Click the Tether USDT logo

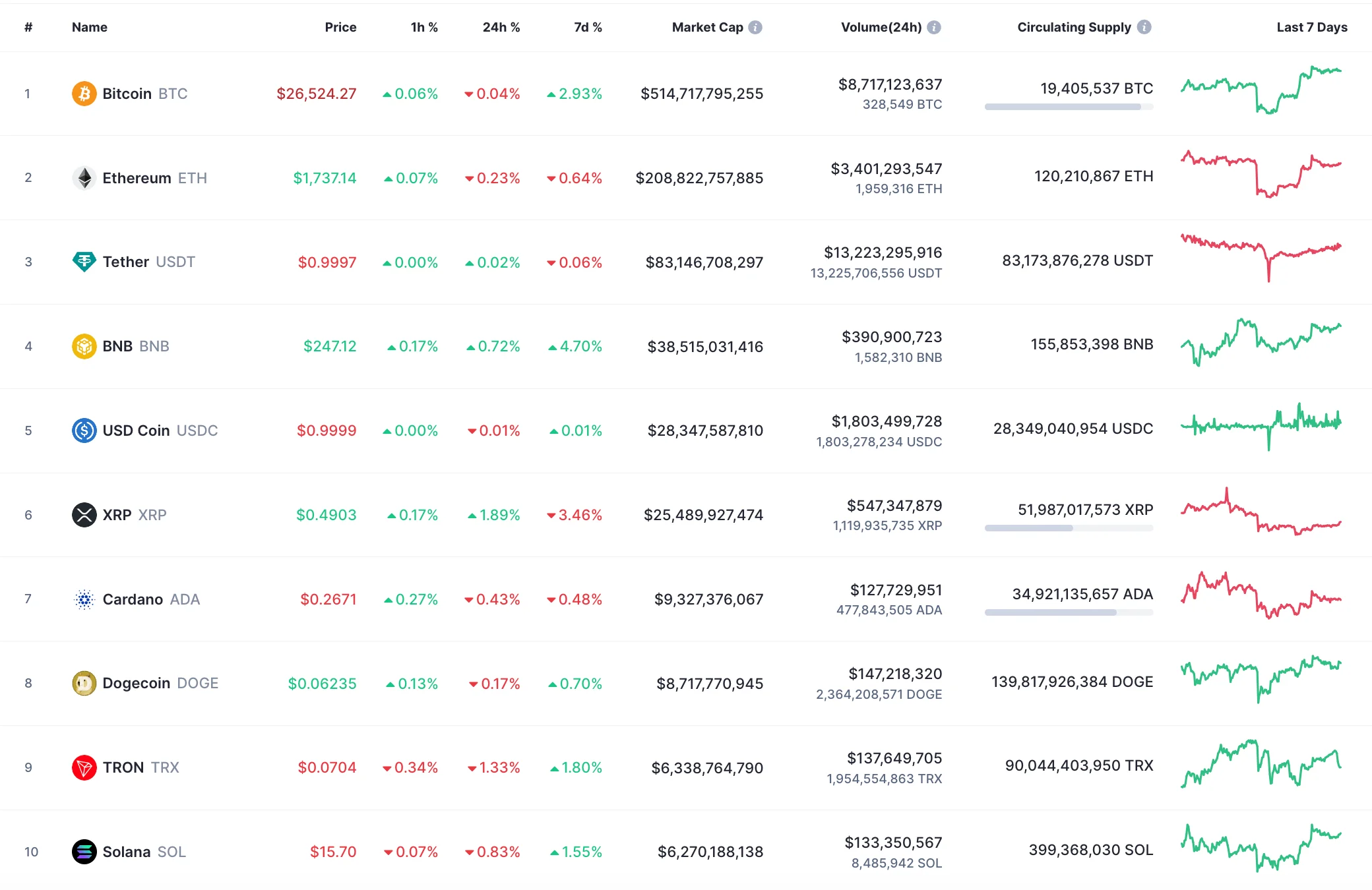pos(83,262)
